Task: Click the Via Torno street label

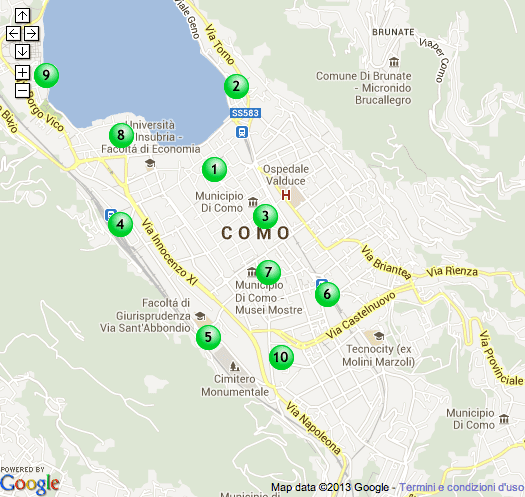Action: [220, 44]
